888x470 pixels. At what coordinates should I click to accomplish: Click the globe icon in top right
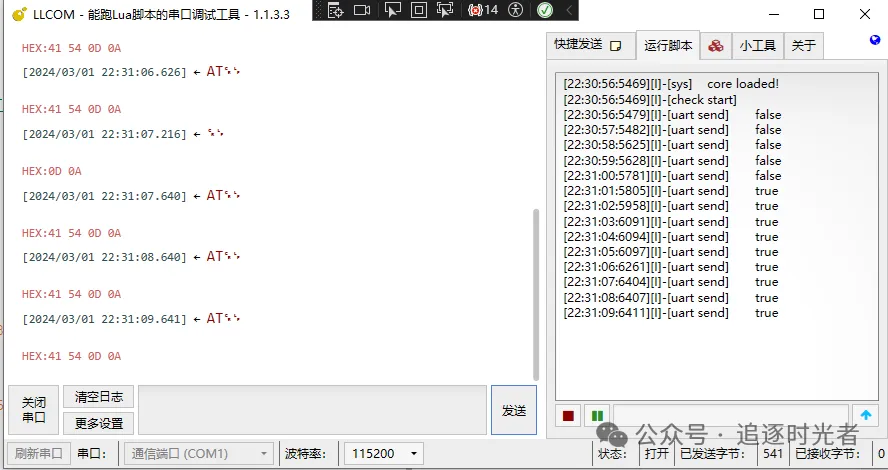pyautogui.click(x=875, y=40)
